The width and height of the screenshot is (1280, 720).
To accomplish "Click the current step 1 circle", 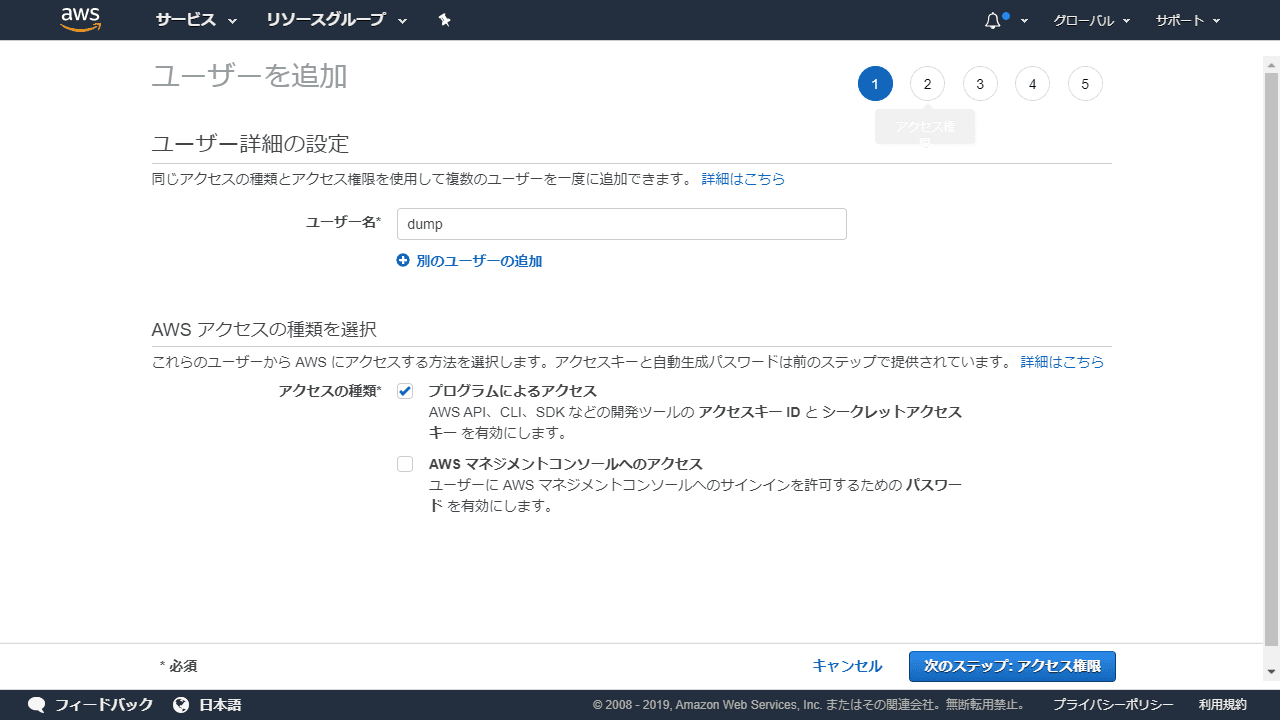I will tap(875, 83).
